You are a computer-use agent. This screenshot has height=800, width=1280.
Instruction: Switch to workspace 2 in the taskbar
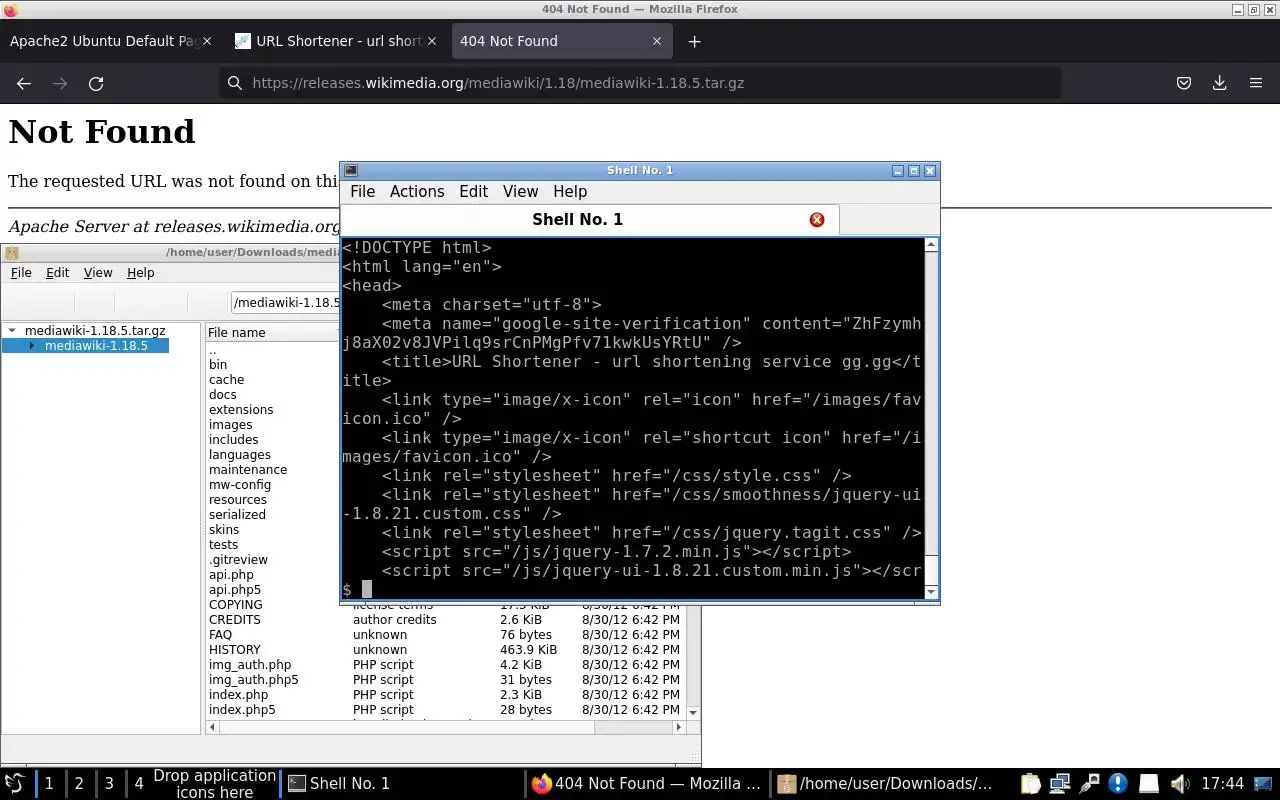tap(79, 783)
